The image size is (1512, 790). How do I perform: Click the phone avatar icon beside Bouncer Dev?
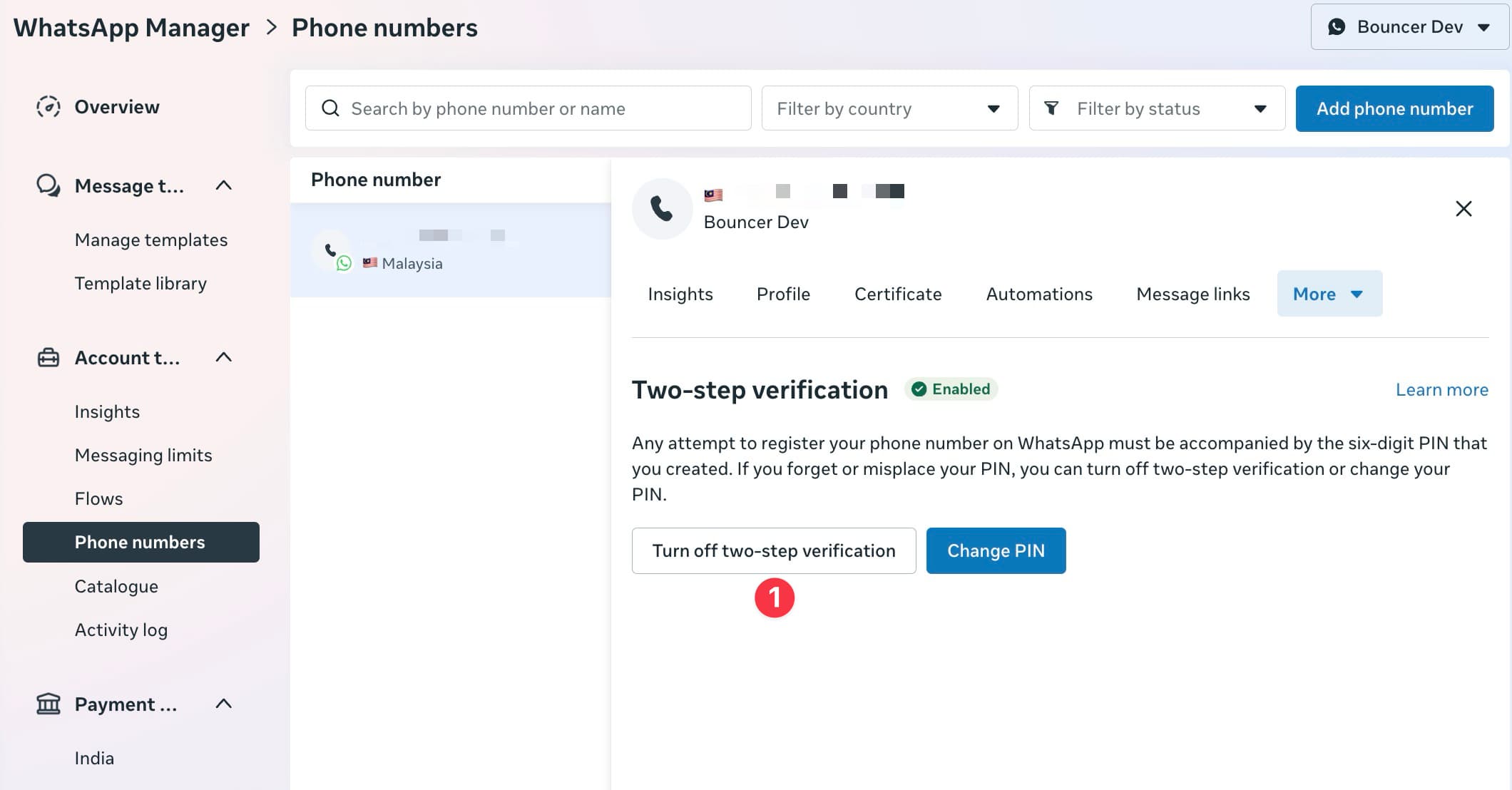661,209
